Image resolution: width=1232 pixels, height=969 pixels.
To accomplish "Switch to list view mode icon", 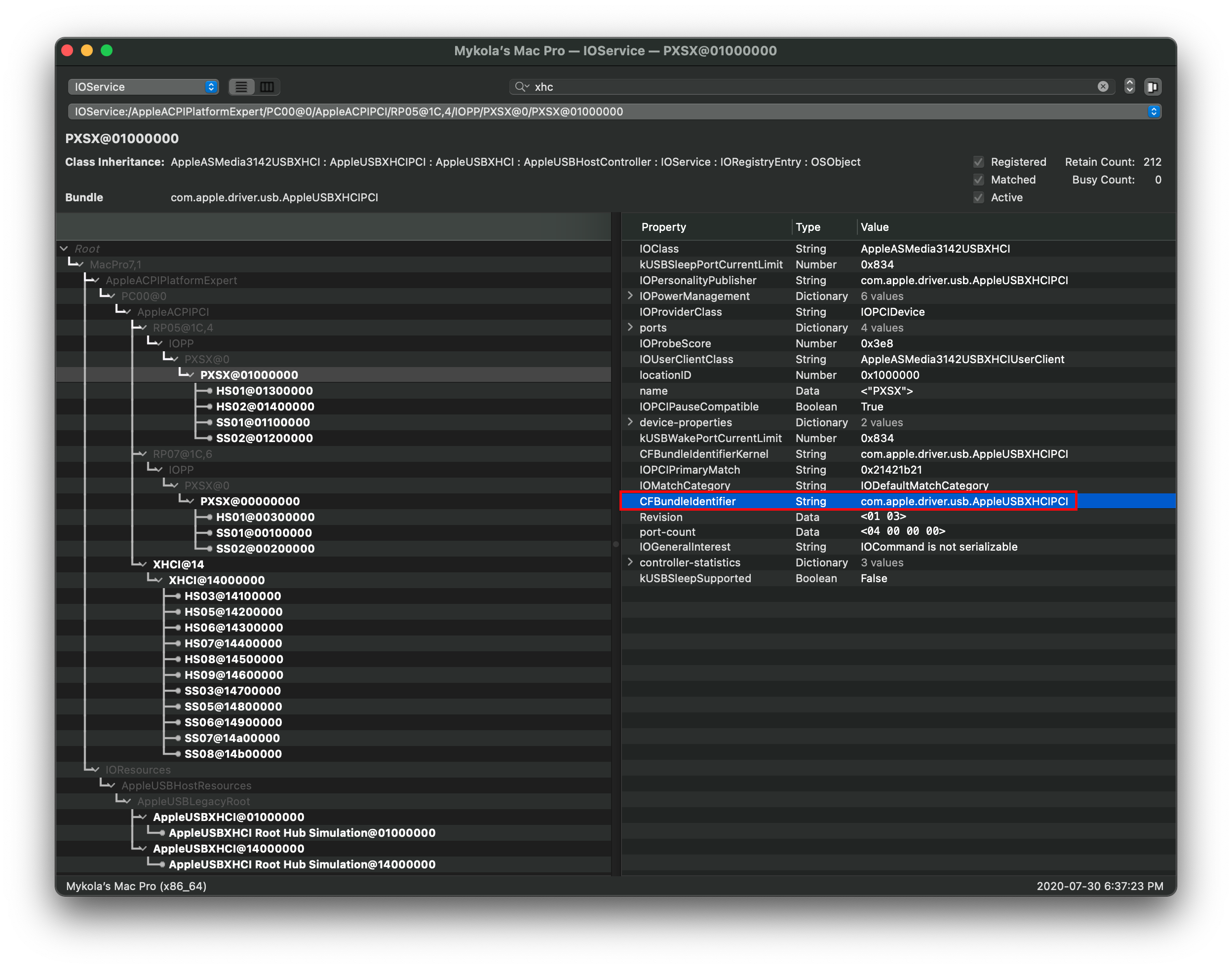I will [241, 87].
